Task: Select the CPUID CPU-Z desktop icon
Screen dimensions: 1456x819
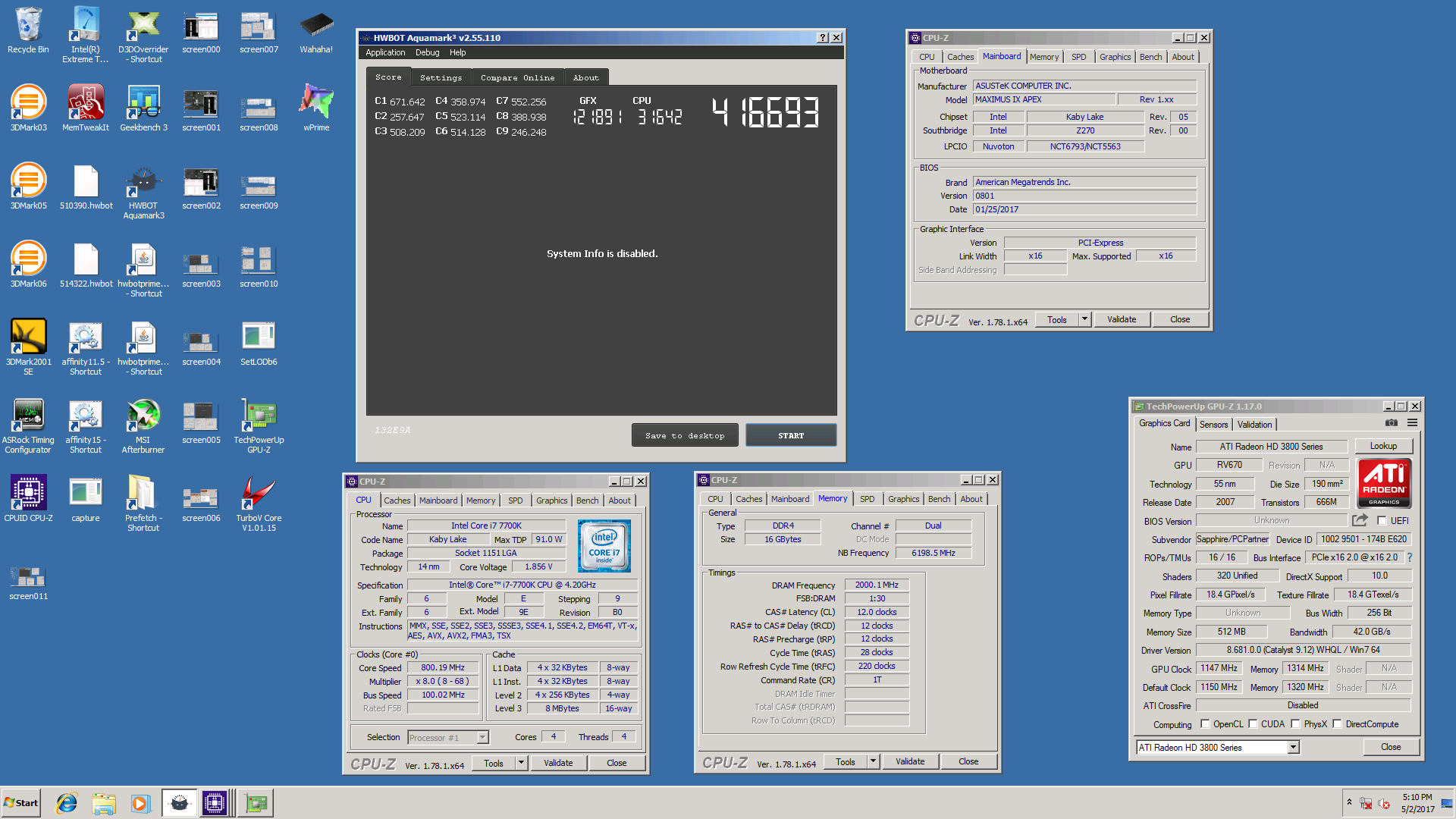Action: [28, 498]
